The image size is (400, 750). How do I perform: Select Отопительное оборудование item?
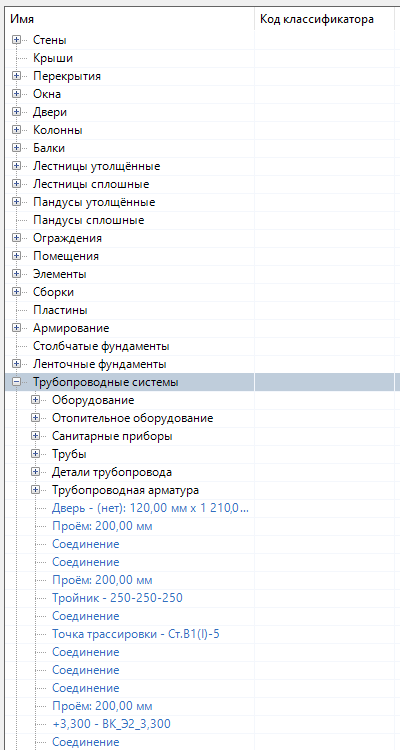coord(133,418)
